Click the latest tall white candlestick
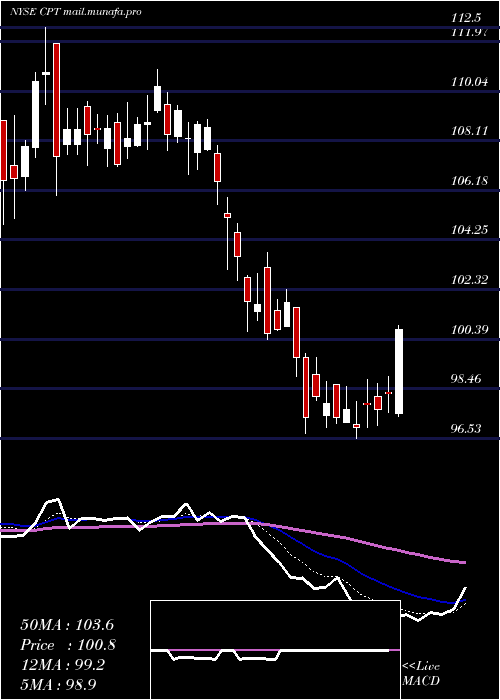Viewport: 500px width, 700px height. 399,371
